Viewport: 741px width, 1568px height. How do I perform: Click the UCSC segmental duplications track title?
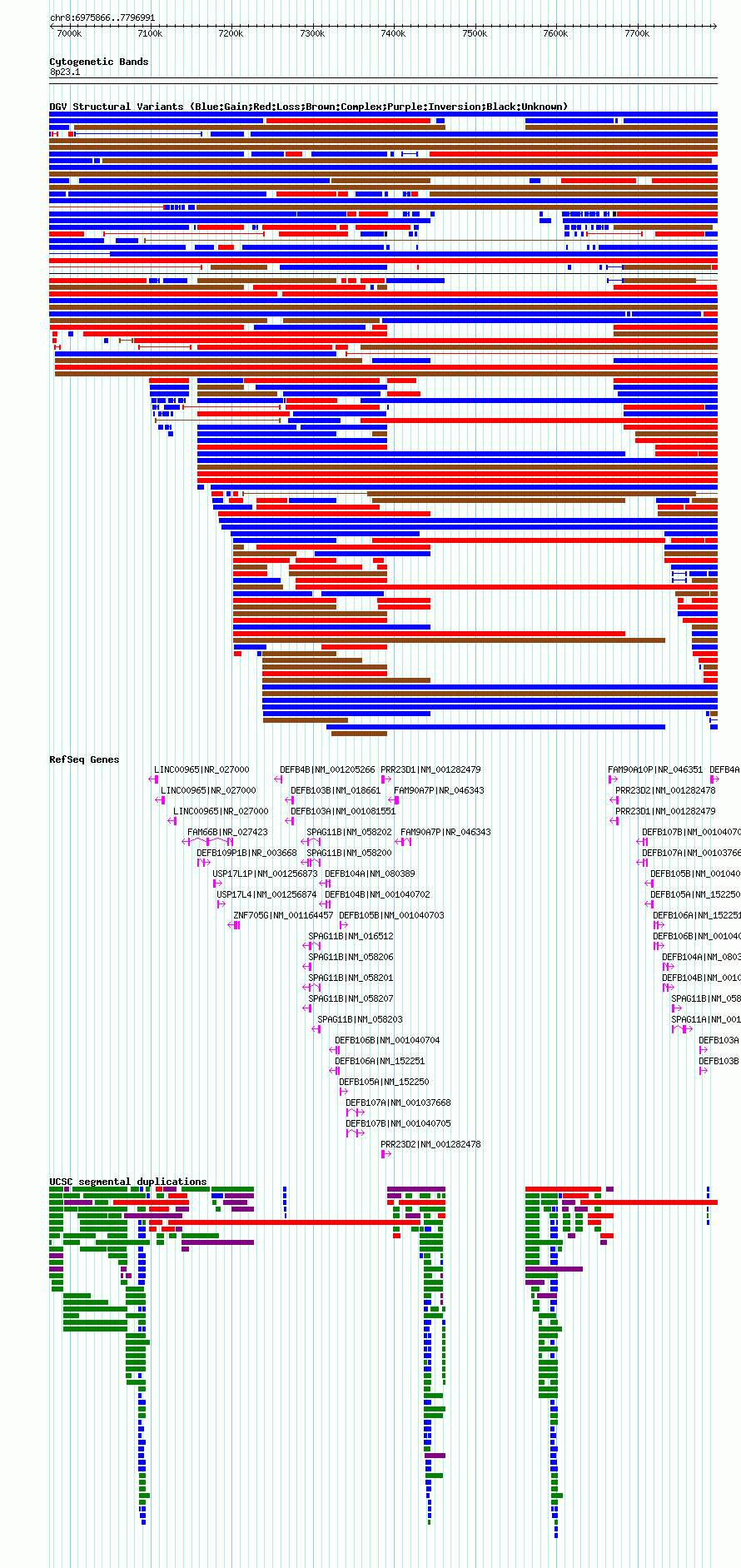(128, 1182)
